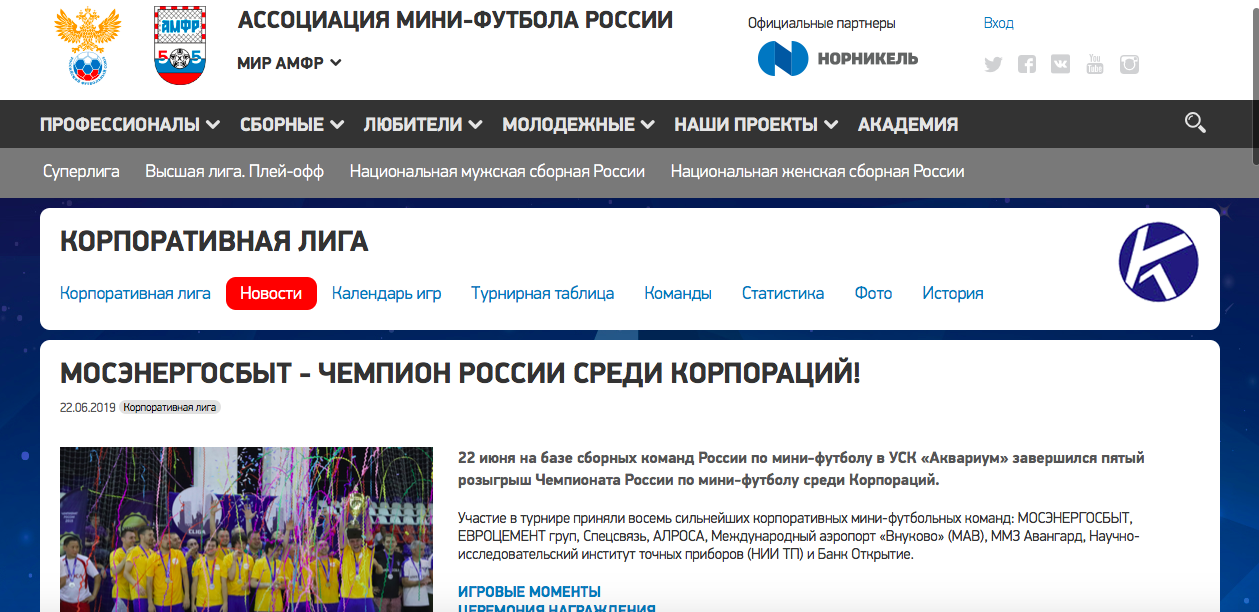1259x612 pixels.
Task: Click the Corporate League round K logo
Action: pyautogui.click(x=1158, y=263)
